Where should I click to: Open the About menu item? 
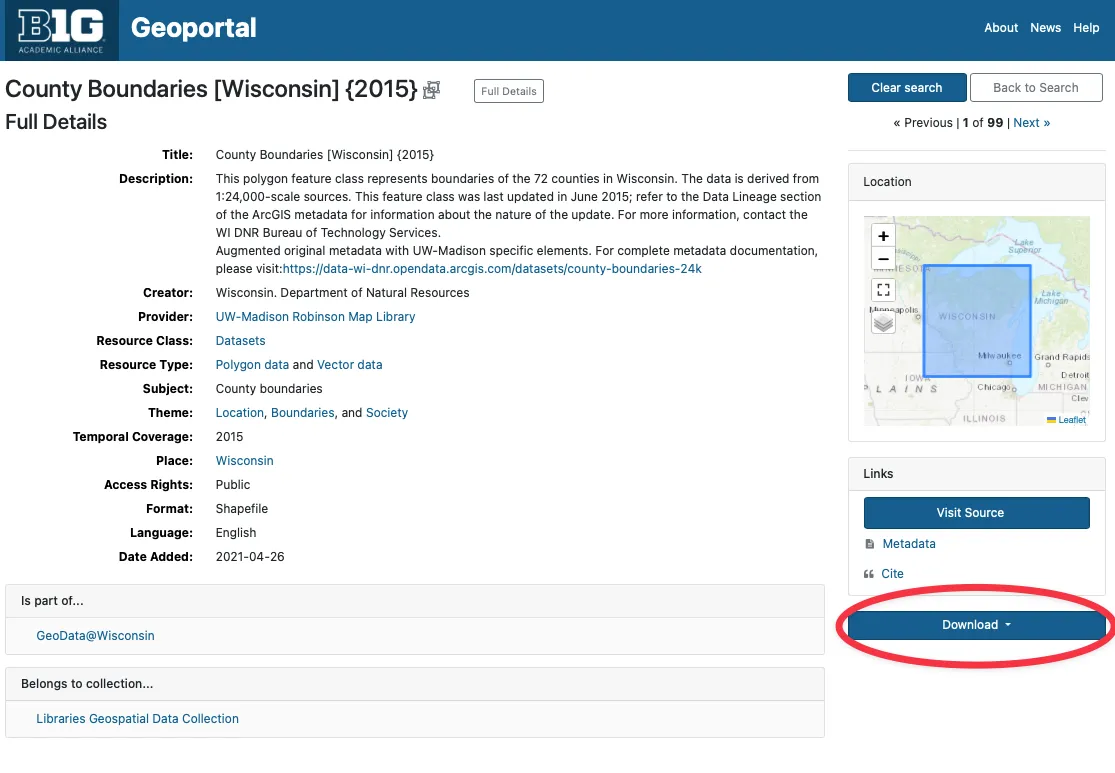tap(1000, 28)
